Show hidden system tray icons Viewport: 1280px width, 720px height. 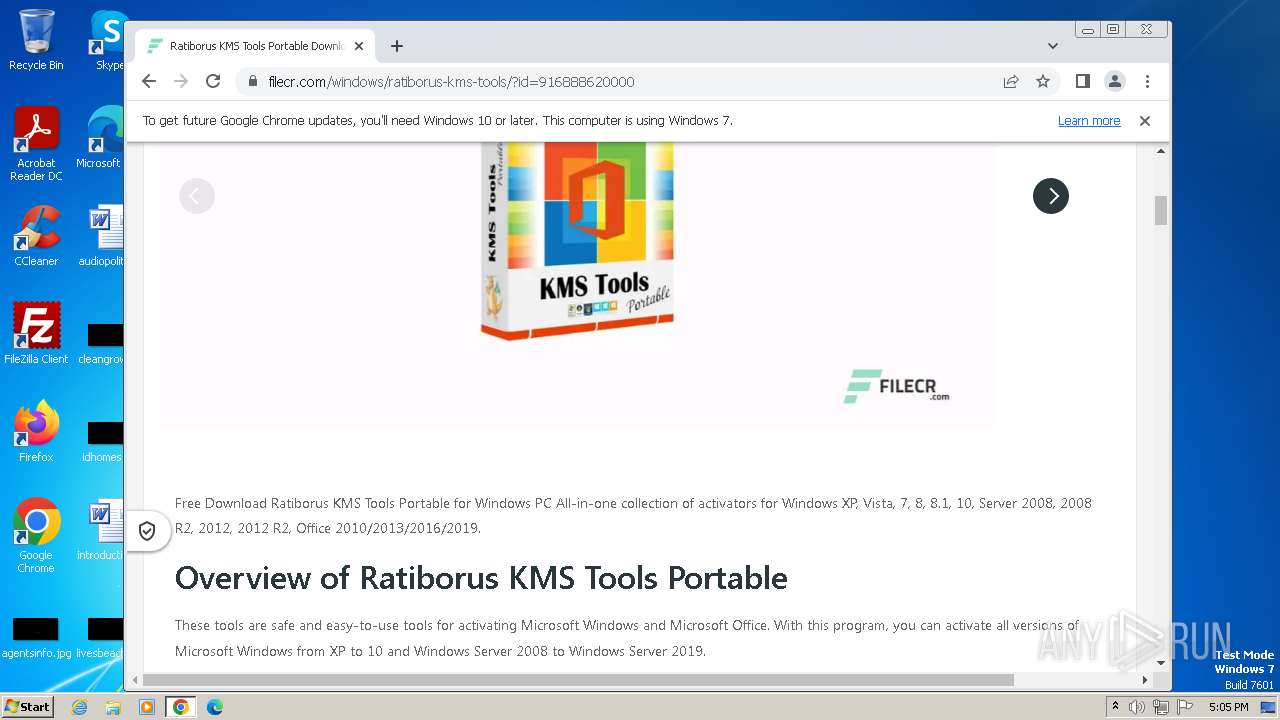(1115, 707)
